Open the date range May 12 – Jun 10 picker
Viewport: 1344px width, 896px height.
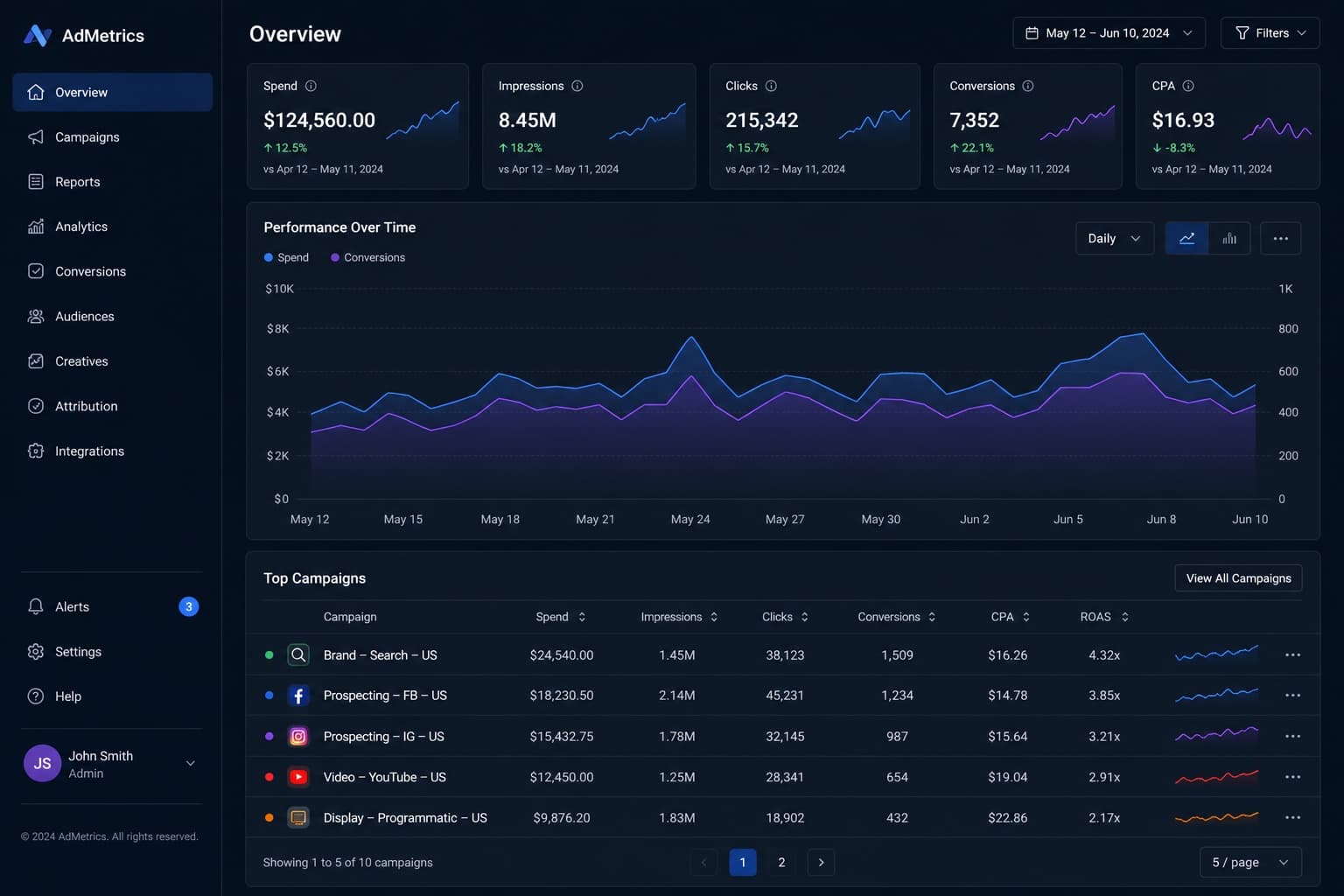click(x=1109, y=33)
